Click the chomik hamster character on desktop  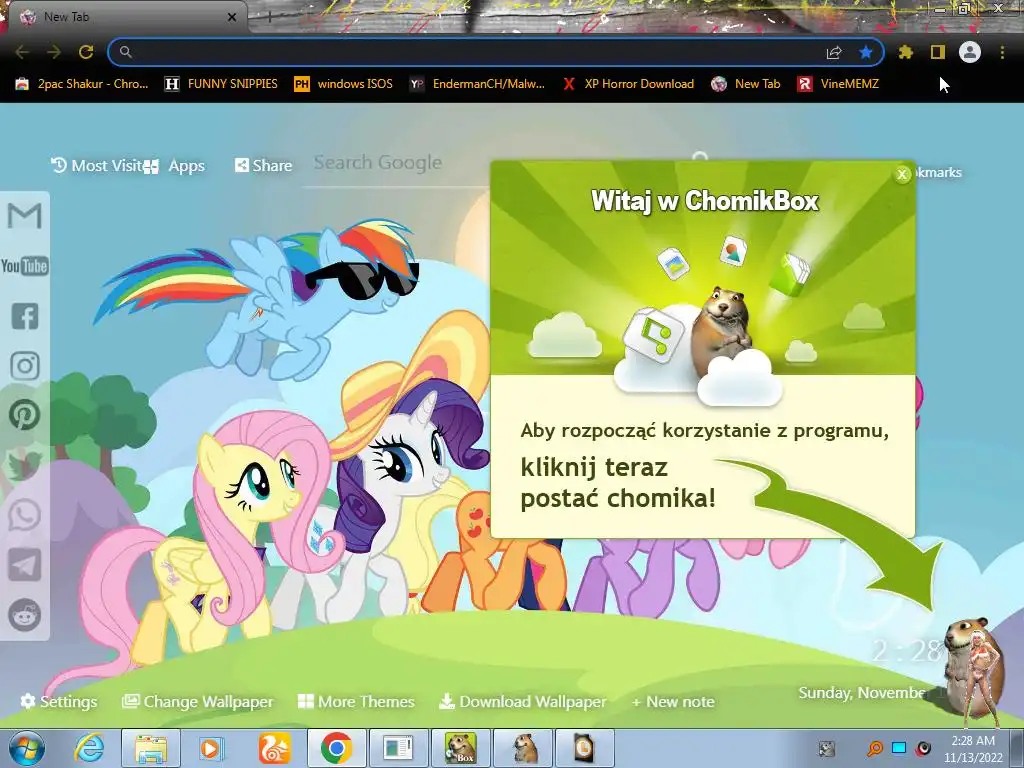(x=974, y=669)
